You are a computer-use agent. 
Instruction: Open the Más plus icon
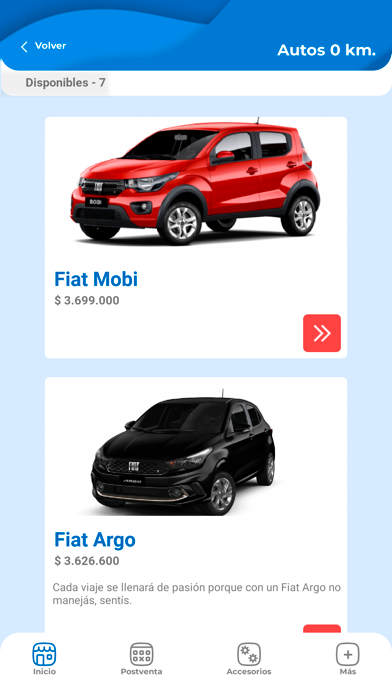[x=348, y=654]
